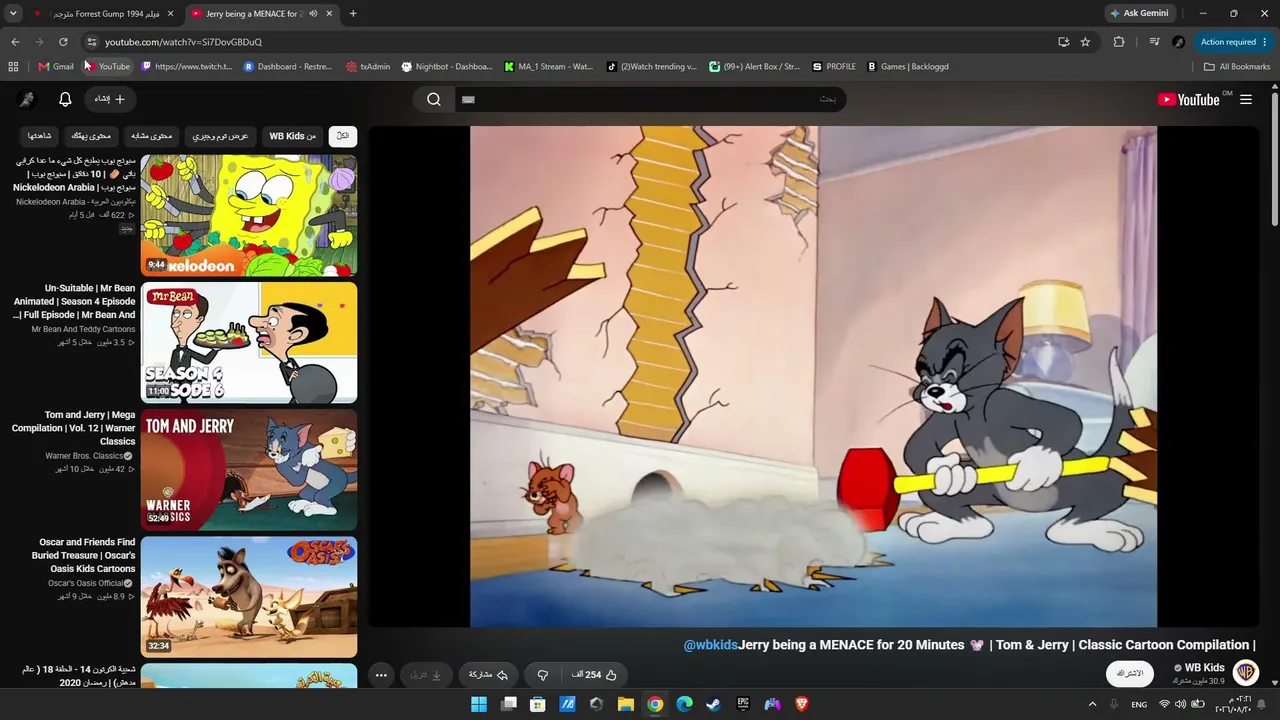Open the Gmail bookmark
Image resolution: width=1280 pixels, height=720 pixels.
tap(56, 67)
